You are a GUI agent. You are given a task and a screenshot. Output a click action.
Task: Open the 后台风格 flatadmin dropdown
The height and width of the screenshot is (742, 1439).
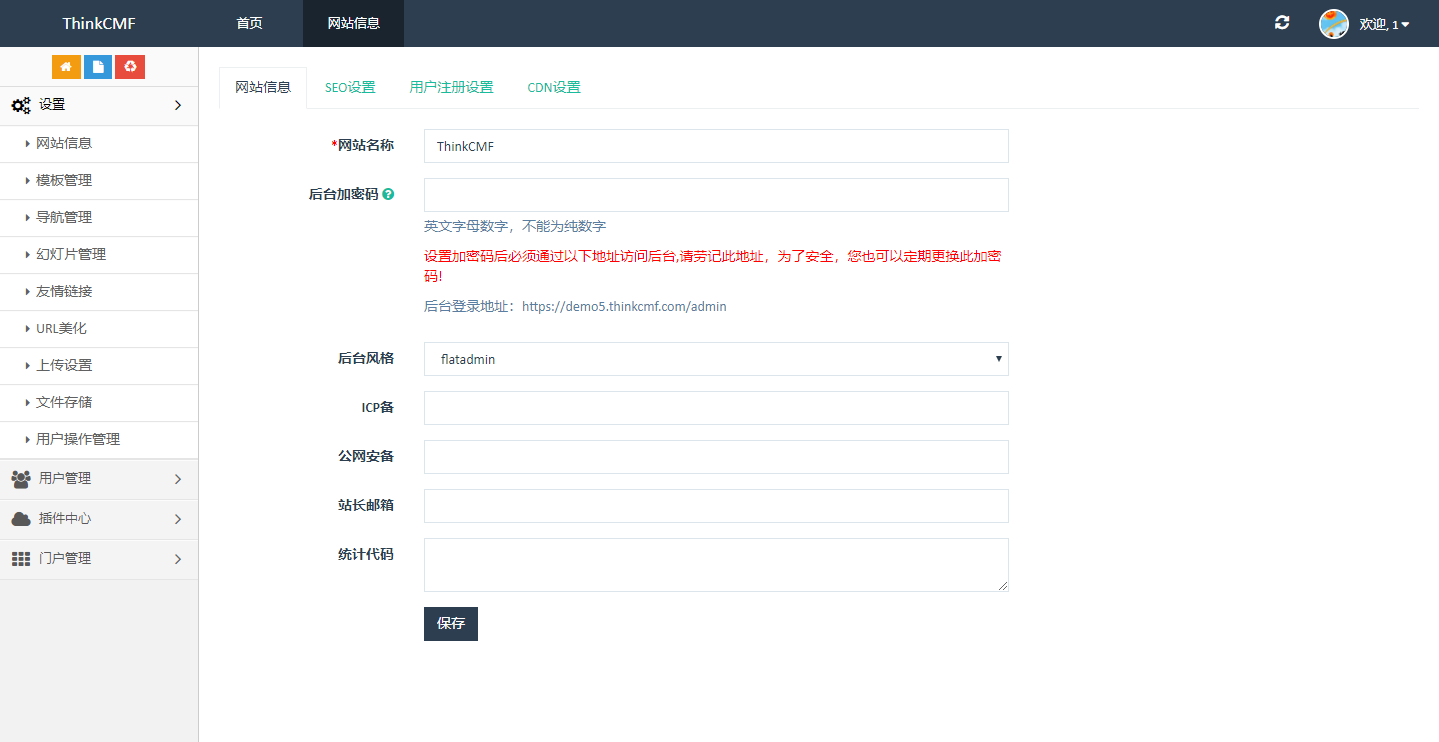[x=716, y=359]
